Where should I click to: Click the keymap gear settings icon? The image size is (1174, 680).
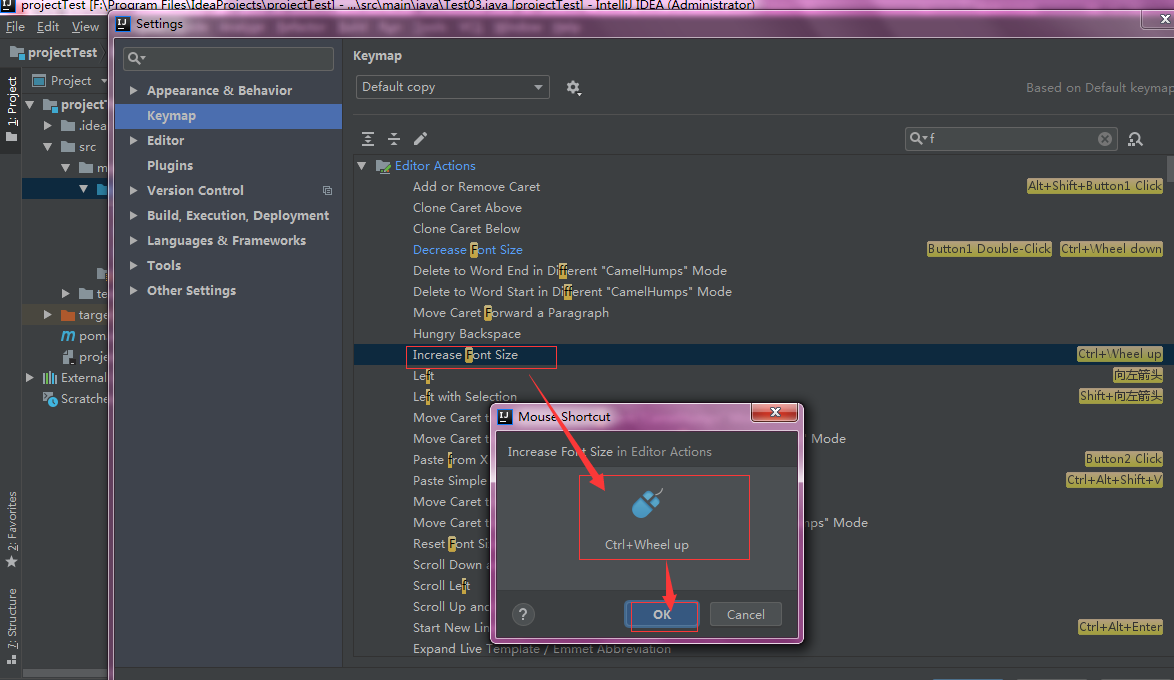click(574, 88)
